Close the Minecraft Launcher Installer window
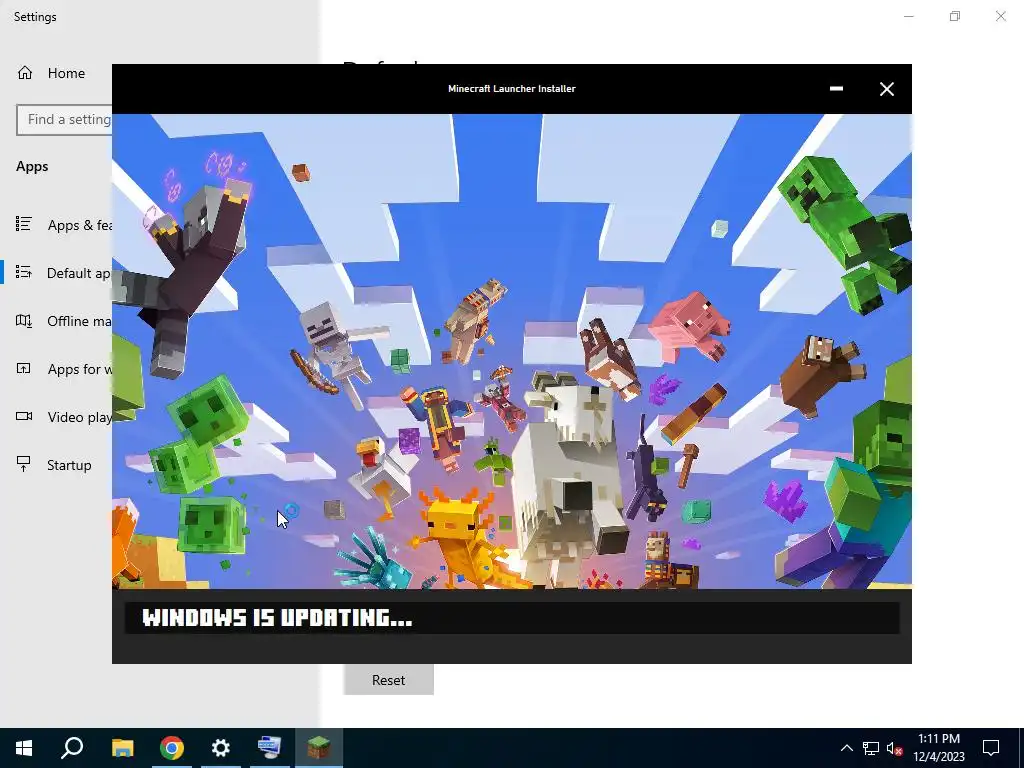This screenshot has width=1024, height=768. point(886,89)
